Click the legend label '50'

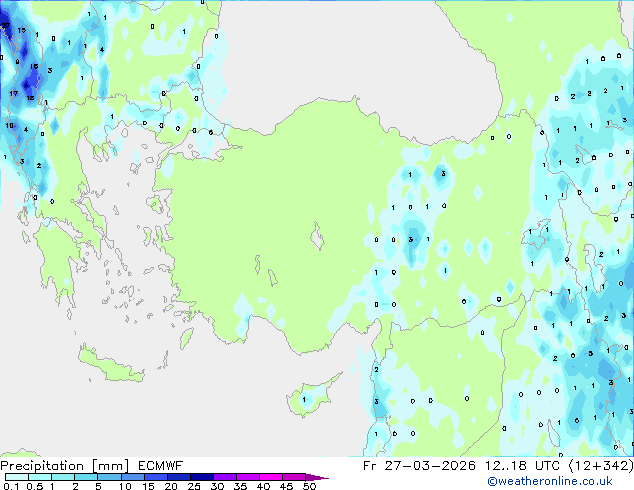click(310, 486)
